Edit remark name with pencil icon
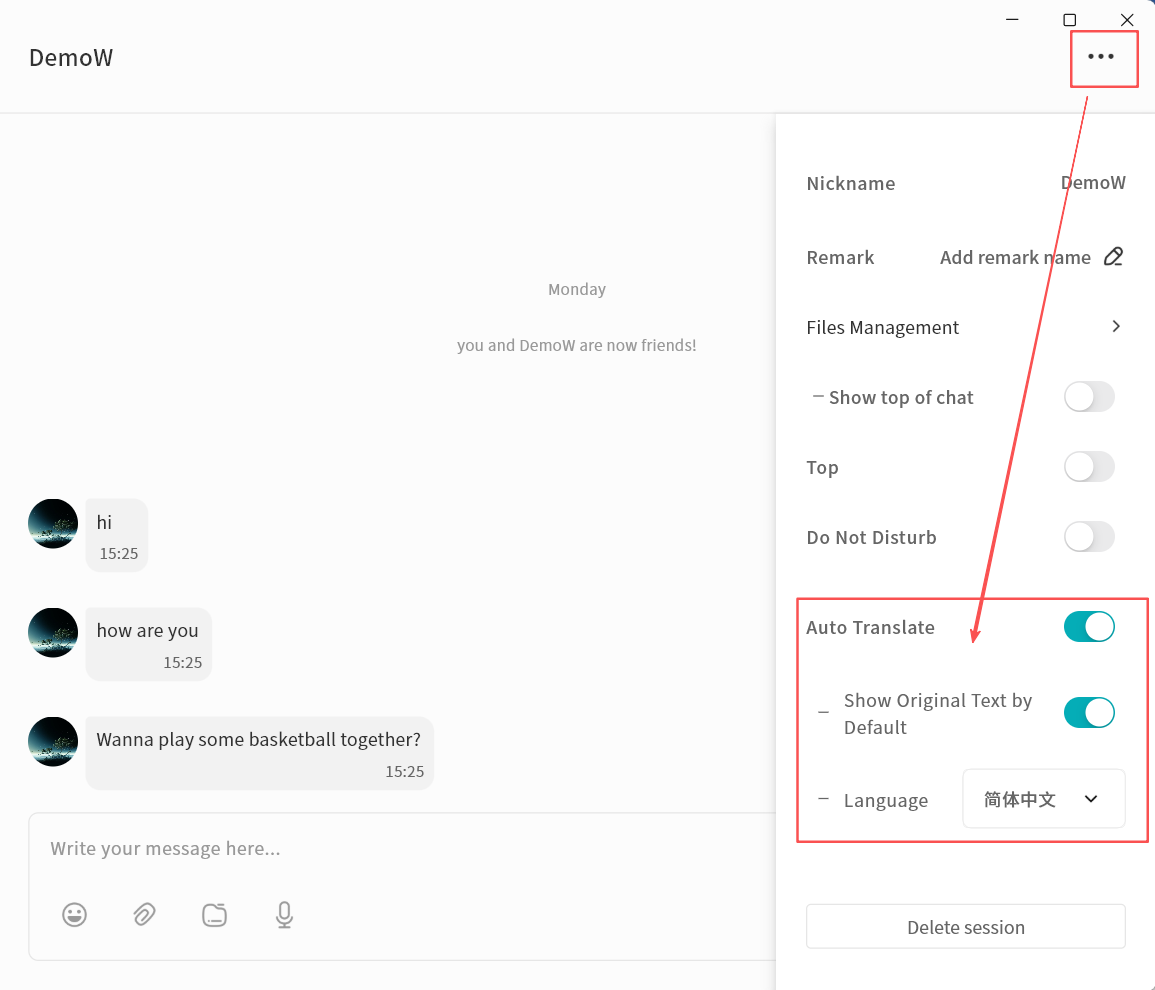 [x=1113, y=257]
